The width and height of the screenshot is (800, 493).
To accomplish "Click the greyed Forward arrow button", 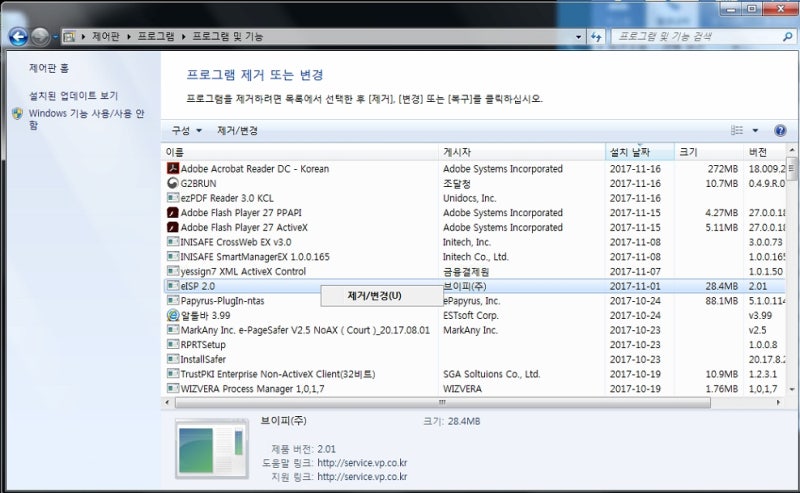I will pyautogui.click(x=40, y=37).
